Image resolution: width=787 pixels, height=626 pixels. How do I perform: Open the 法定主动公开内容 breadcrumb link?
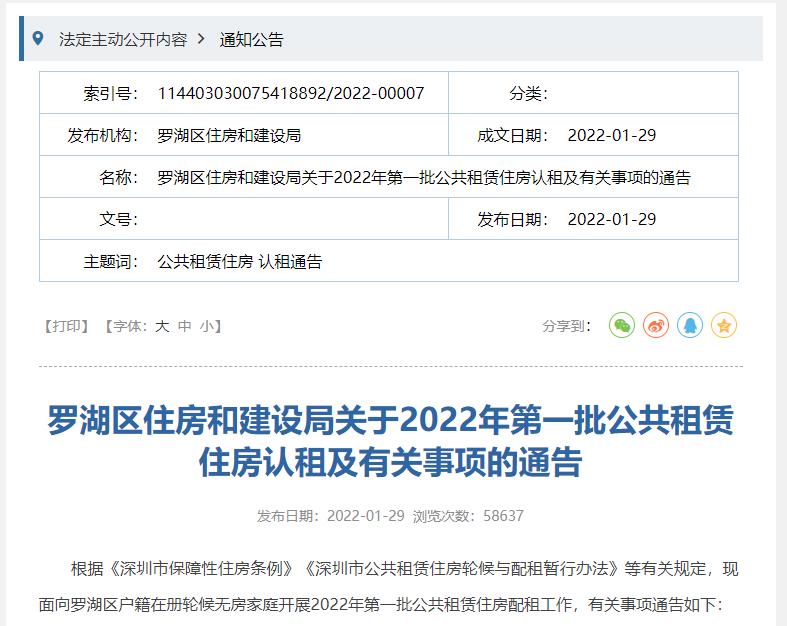point(123,40)
